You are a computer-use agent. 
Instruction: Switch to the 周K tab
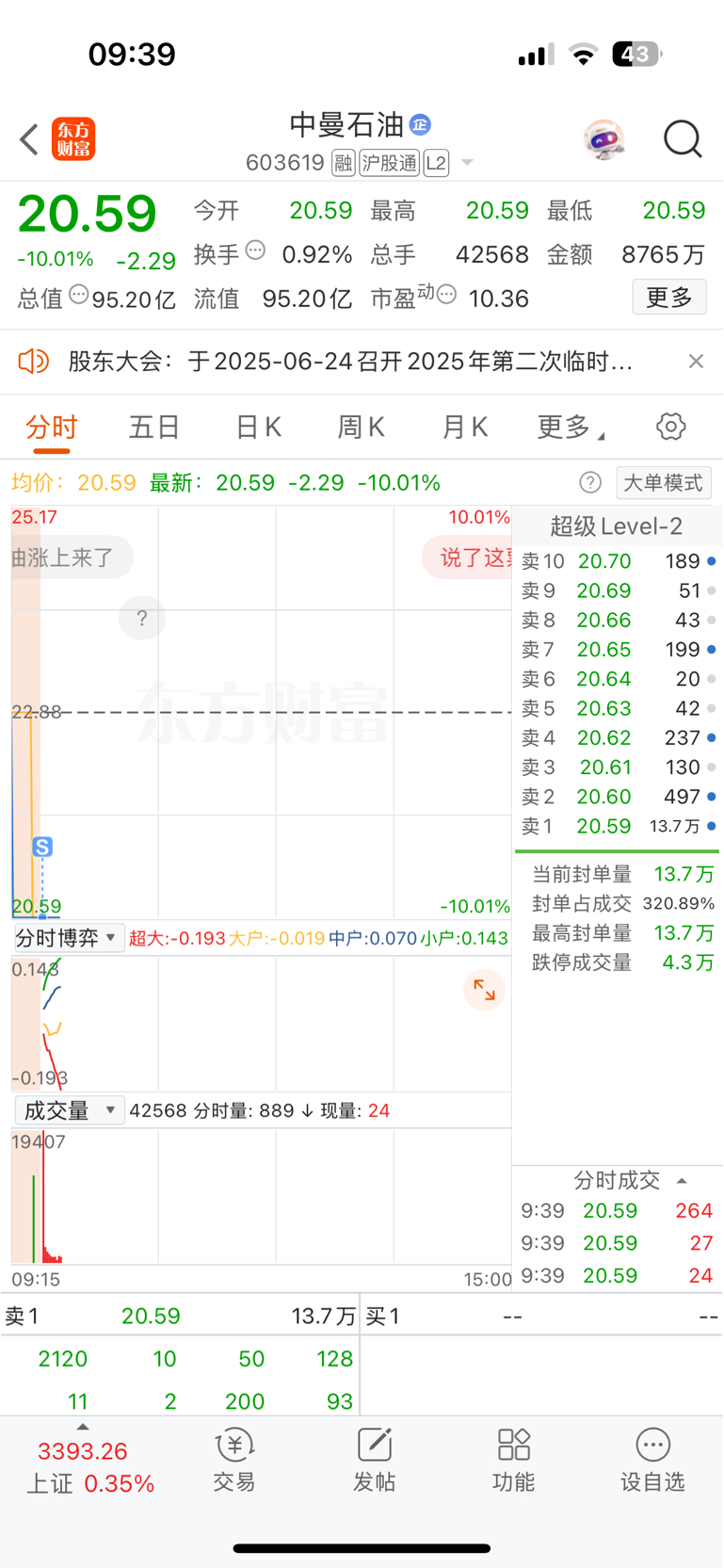click(x=362, y=428)
